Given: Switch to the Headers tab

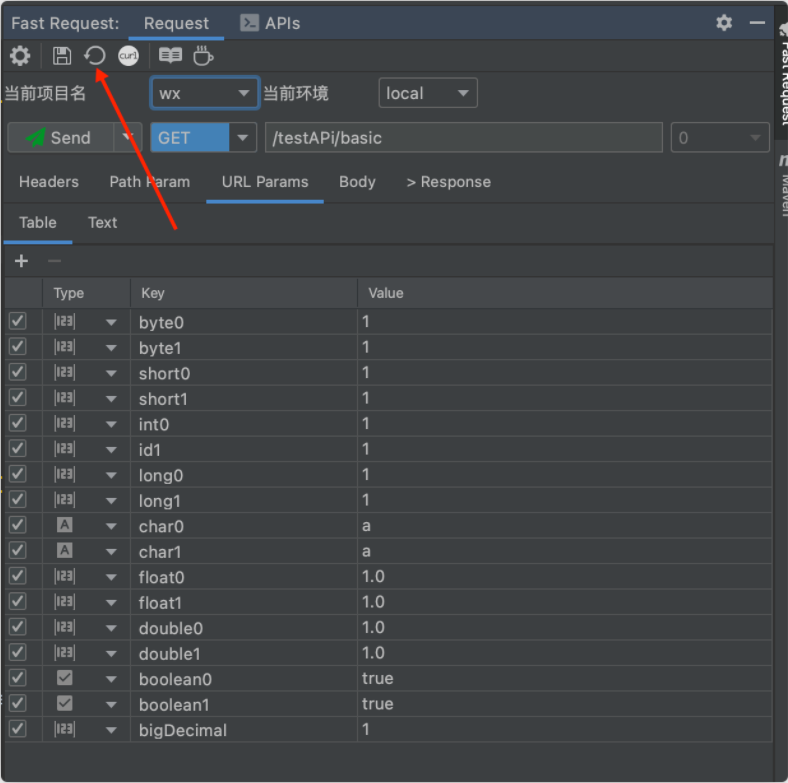Looking at the screenshot, I should pyautogui.click(x=49, y=182).
